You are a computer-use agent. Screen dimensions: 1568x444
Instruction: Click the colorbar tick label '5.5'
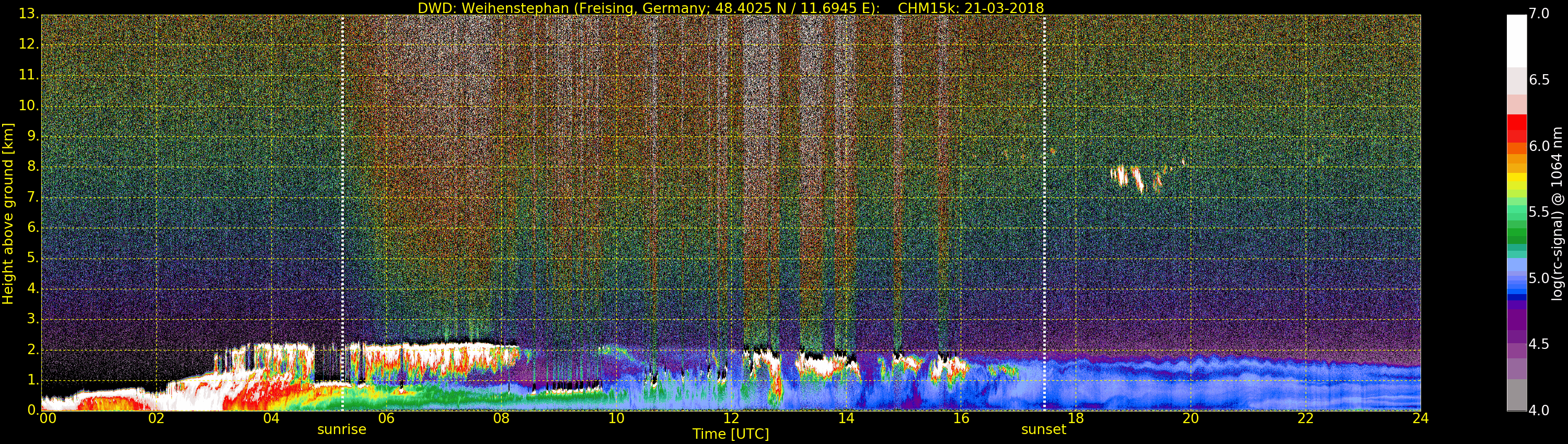(1539, 212)
